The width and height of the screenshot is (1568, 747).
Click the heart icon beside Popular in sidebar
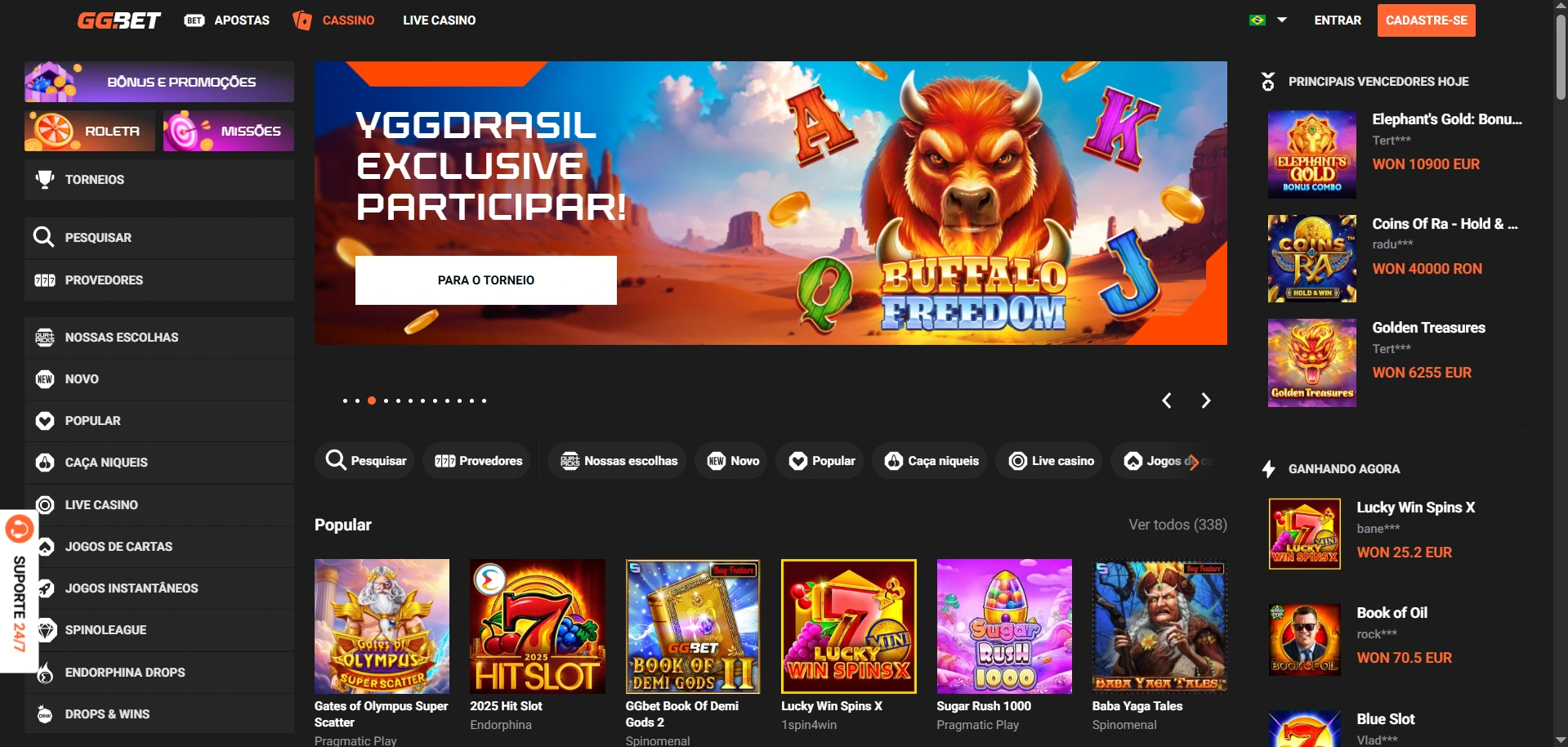pos(45,421)
